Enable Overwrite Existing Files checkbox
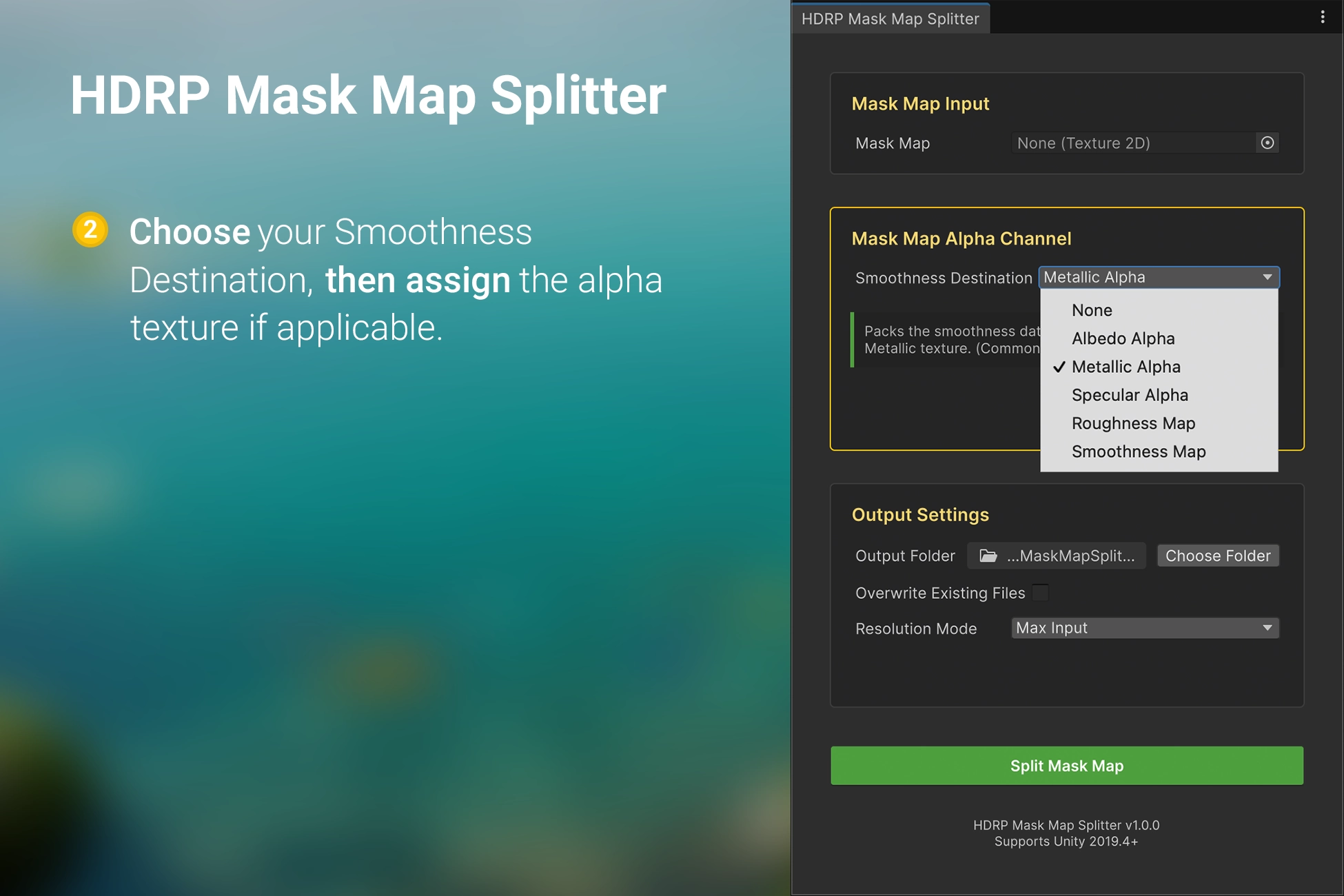This screenshot has height=896, width=1344. pyautogui.click(x=1041, y=593)
